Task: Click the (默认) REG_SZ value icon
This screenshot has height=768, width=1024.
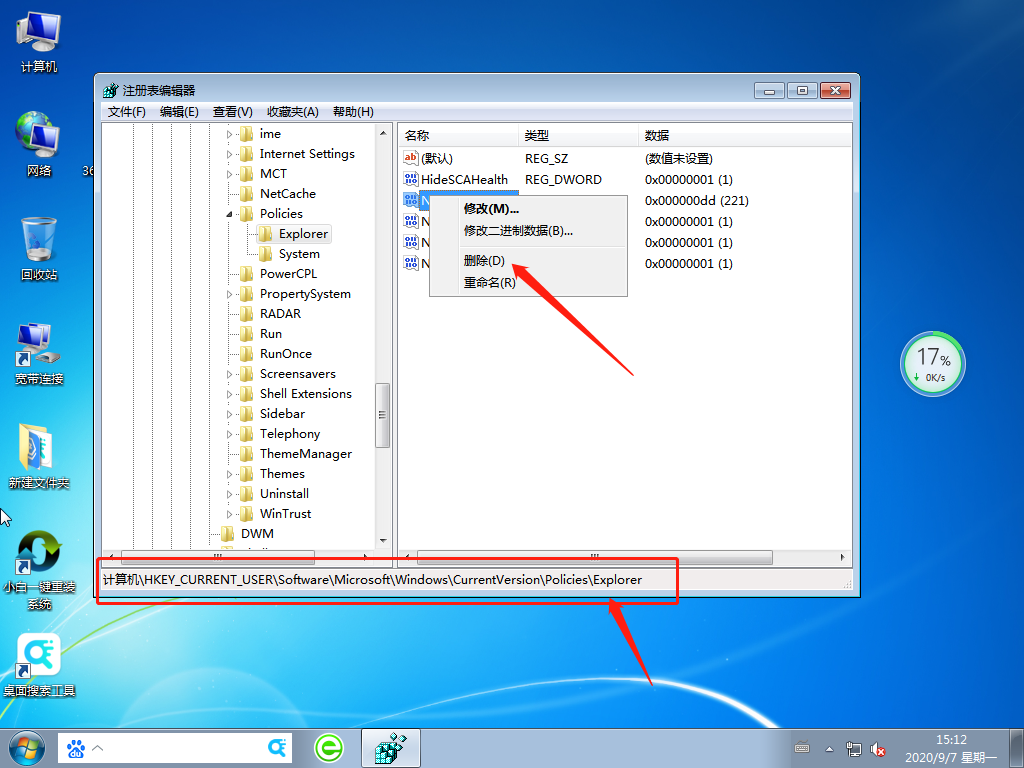Action: [412, 158]
